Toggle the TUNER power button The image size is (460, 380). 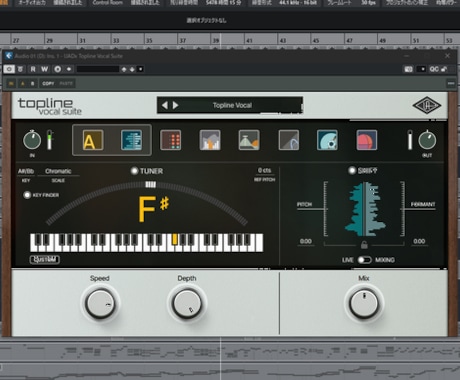[x=134, y=171]
